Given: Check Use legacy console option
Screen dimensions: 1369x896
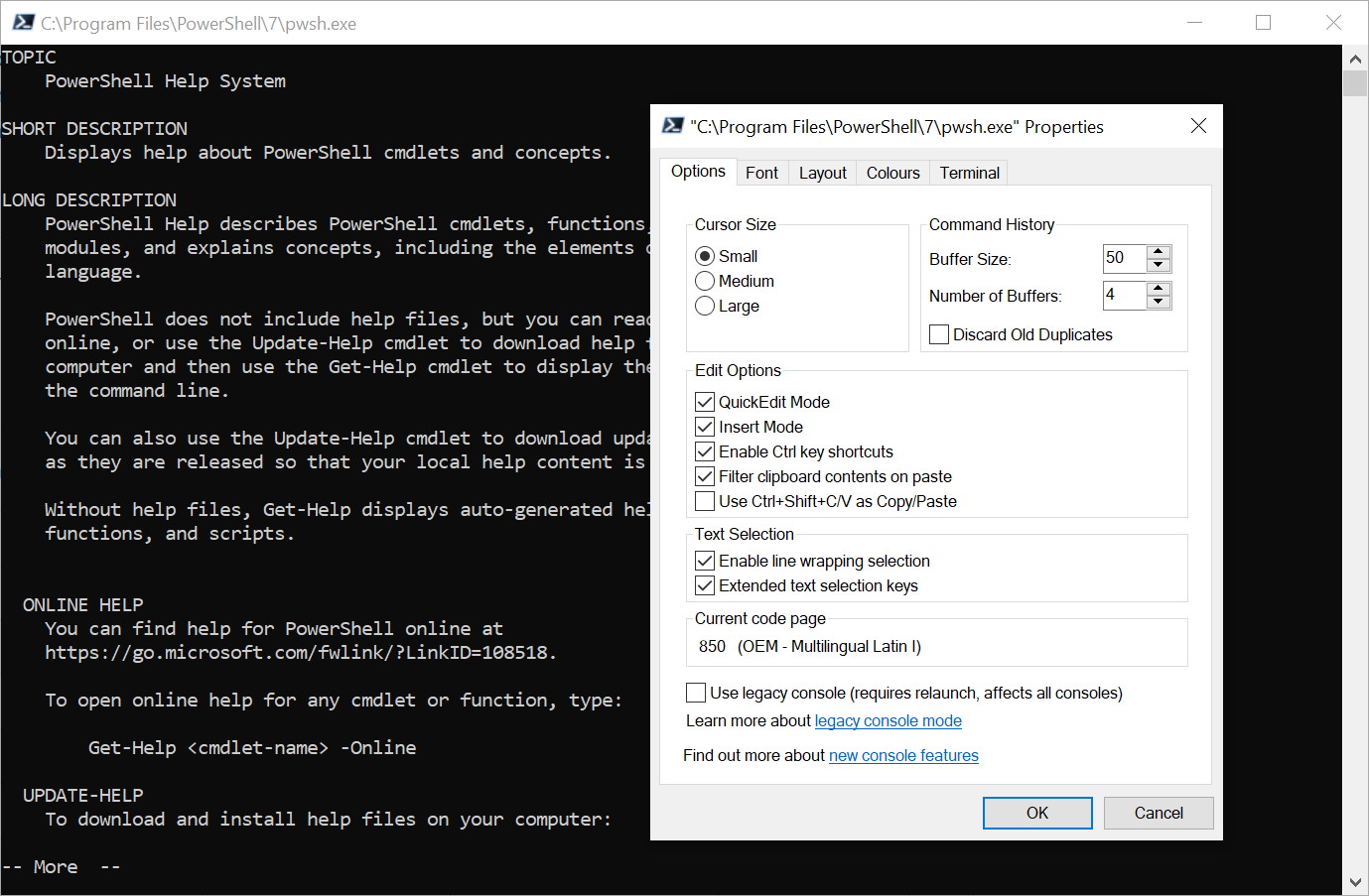Looking at the screenshot, I should (x=694, y=692).
